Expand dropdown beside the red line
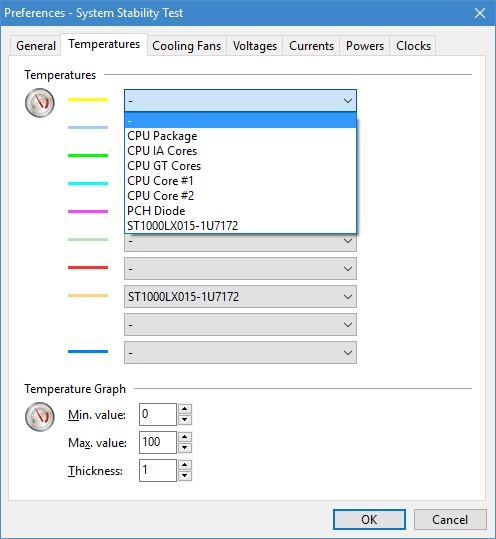 point(240,269)
